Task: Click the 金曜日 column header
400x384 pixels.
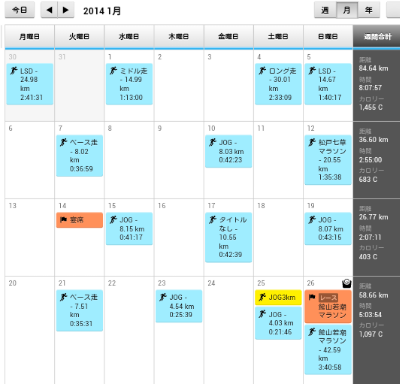Action: (x=228, y=37)
